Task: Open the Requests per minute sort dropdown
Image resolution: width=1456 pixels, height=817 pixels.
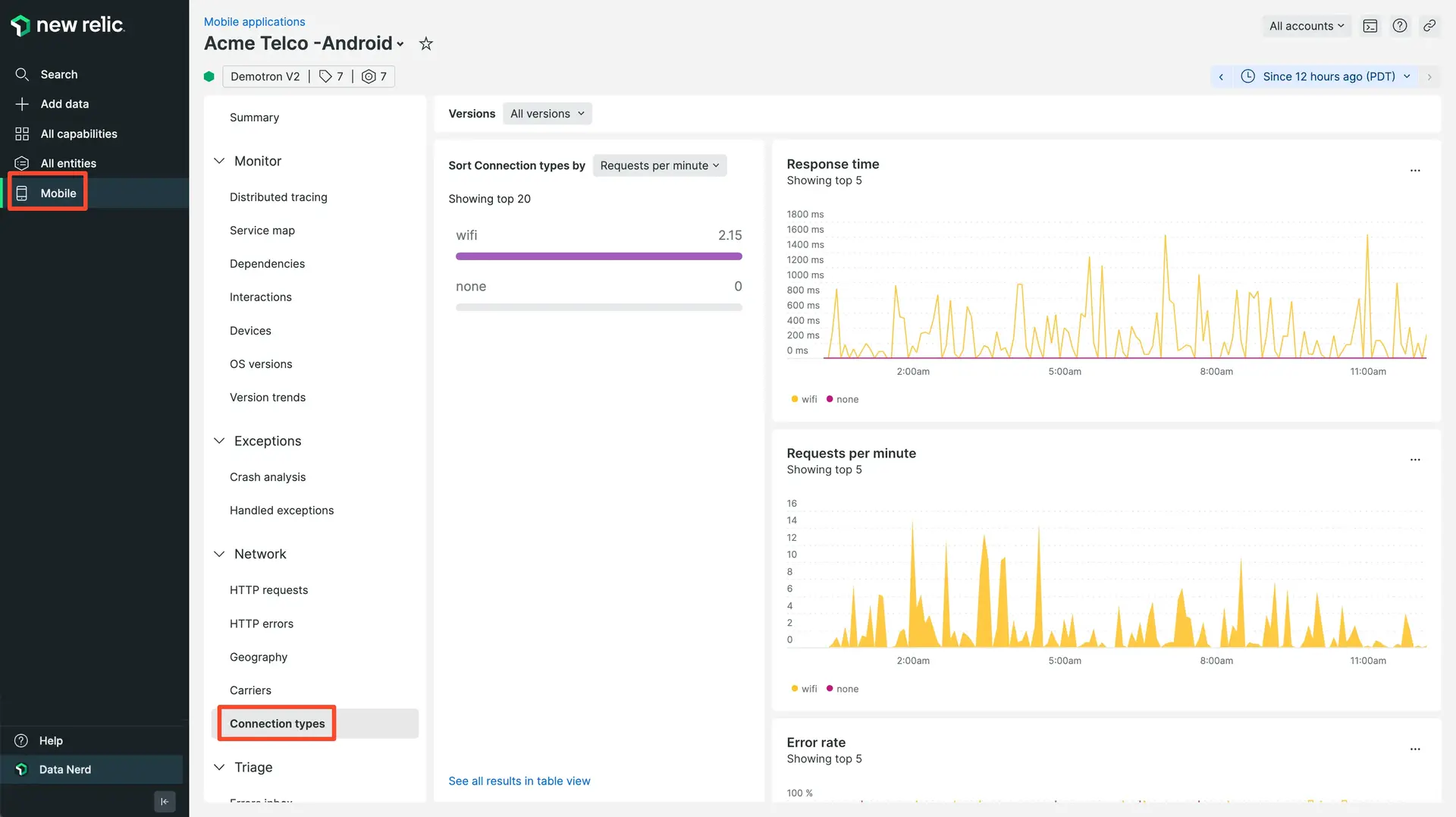Action: [659, 165]
